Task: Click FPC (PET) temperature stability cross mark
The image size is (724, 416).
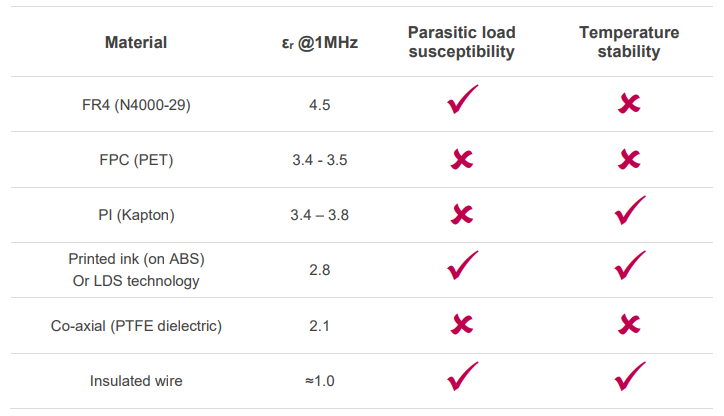Action: pyautogui.click(x=629, y=158)
